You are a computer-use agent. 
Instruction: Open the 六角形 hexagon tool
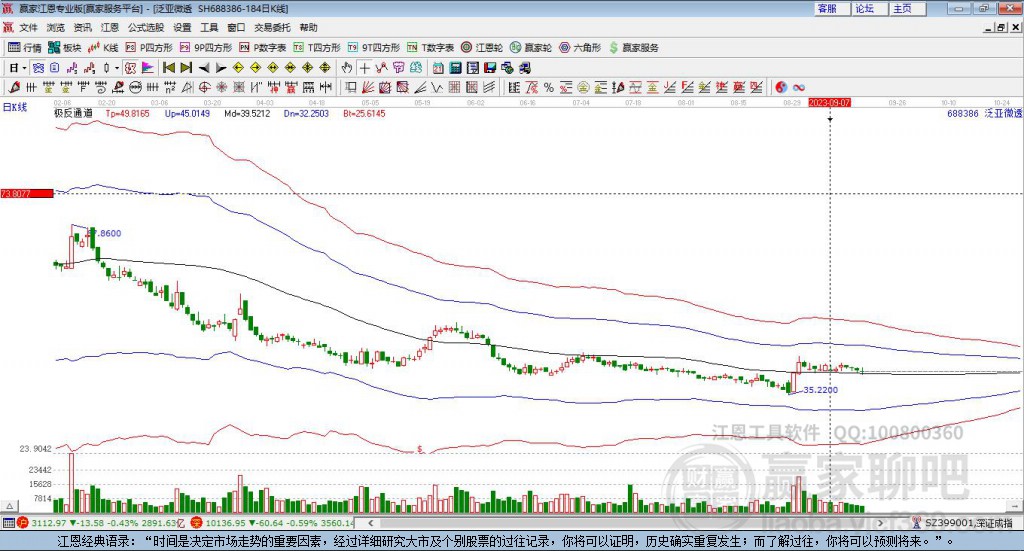coord(580,48)
